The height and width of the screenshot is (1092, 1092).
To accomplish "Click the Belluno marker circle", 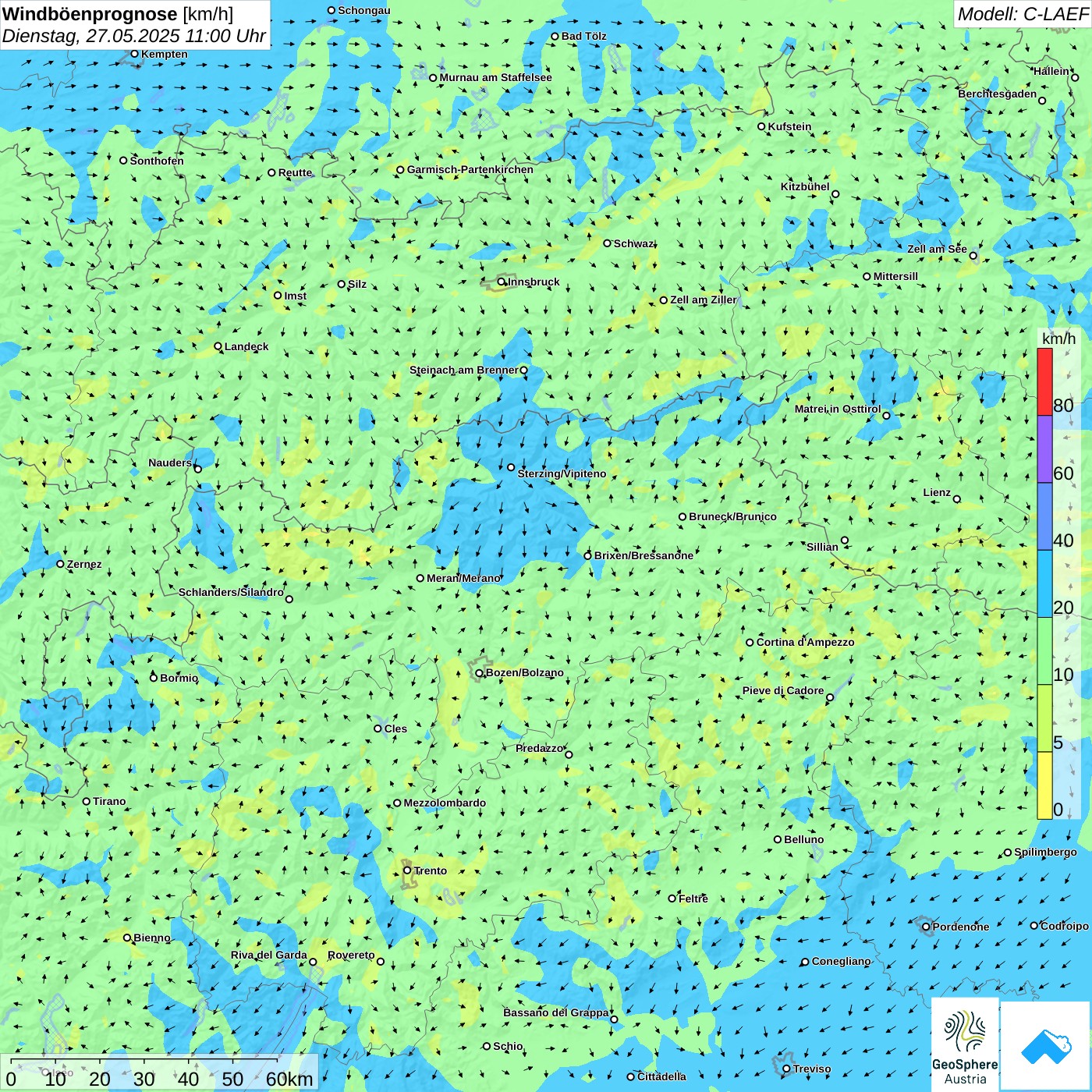I will [x=778, y=839].
